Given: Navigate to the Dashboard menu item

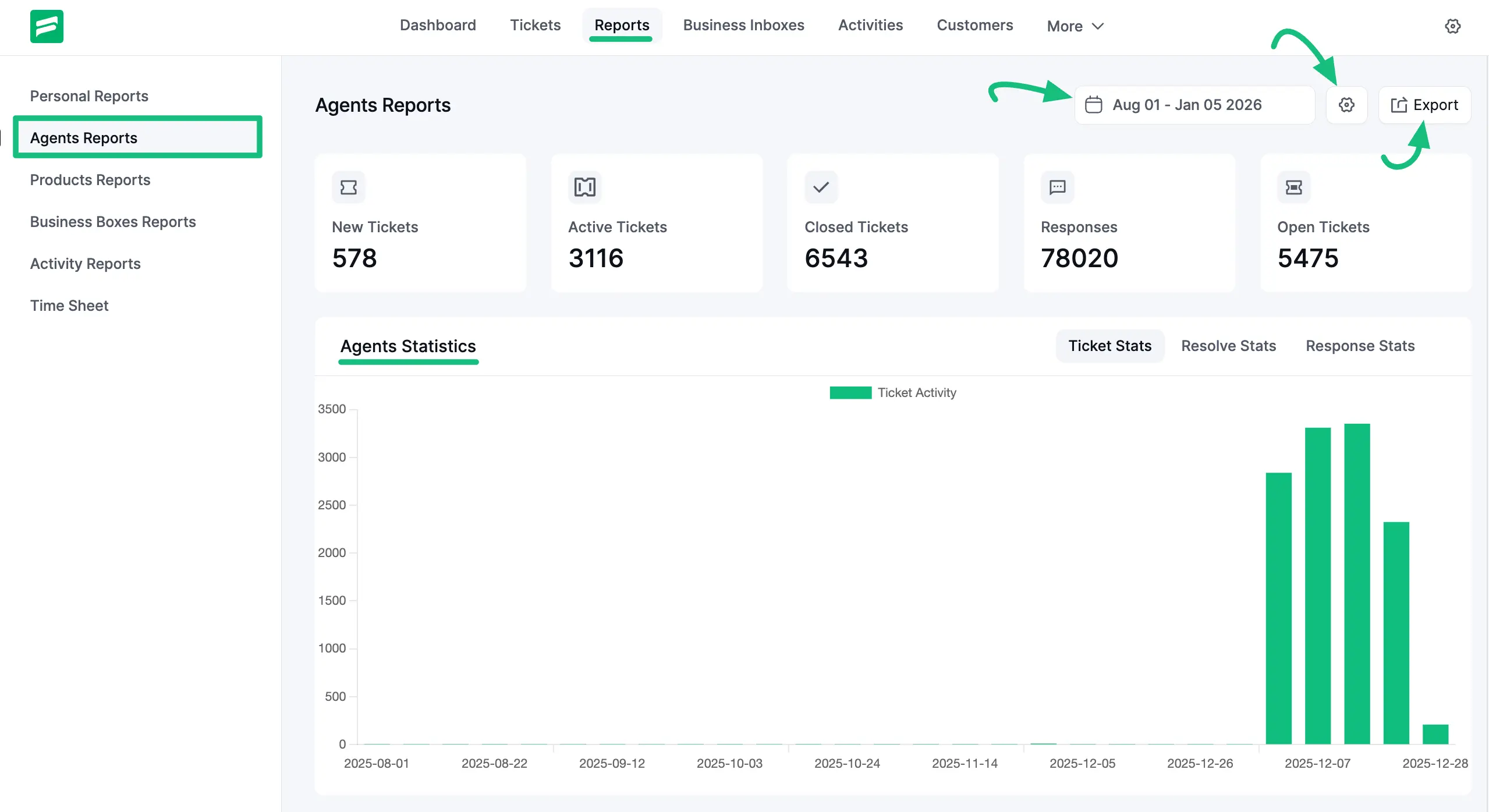Looking at the screenshot, I should pyautogui.click(x=438, y=25).
